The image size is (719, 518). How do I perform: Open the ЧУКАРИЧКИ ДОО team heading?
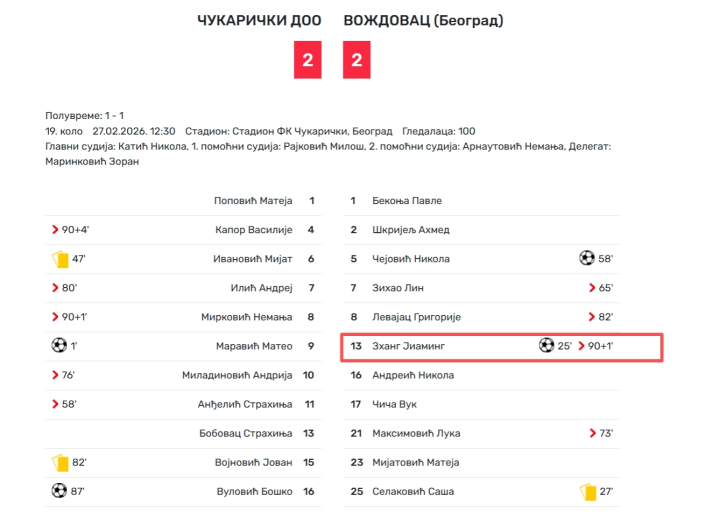point(257,21)
